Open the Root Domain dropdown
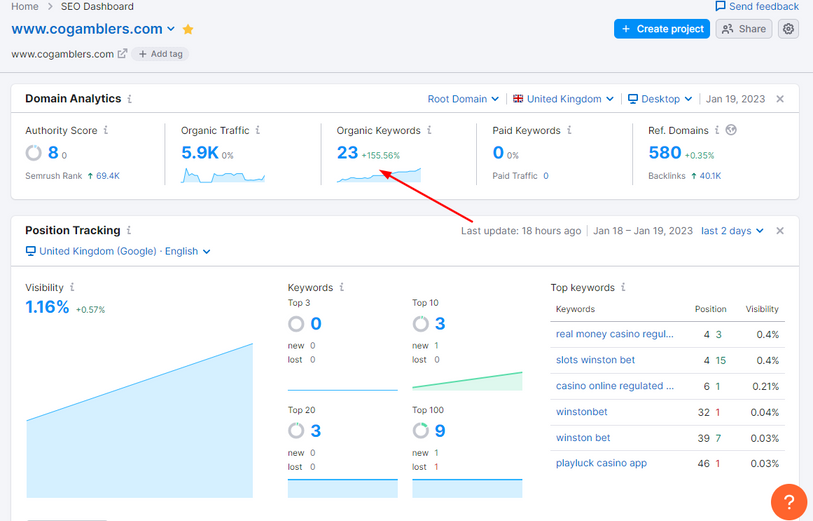Screen dimensions: 813x521 (x=463, y=99)
